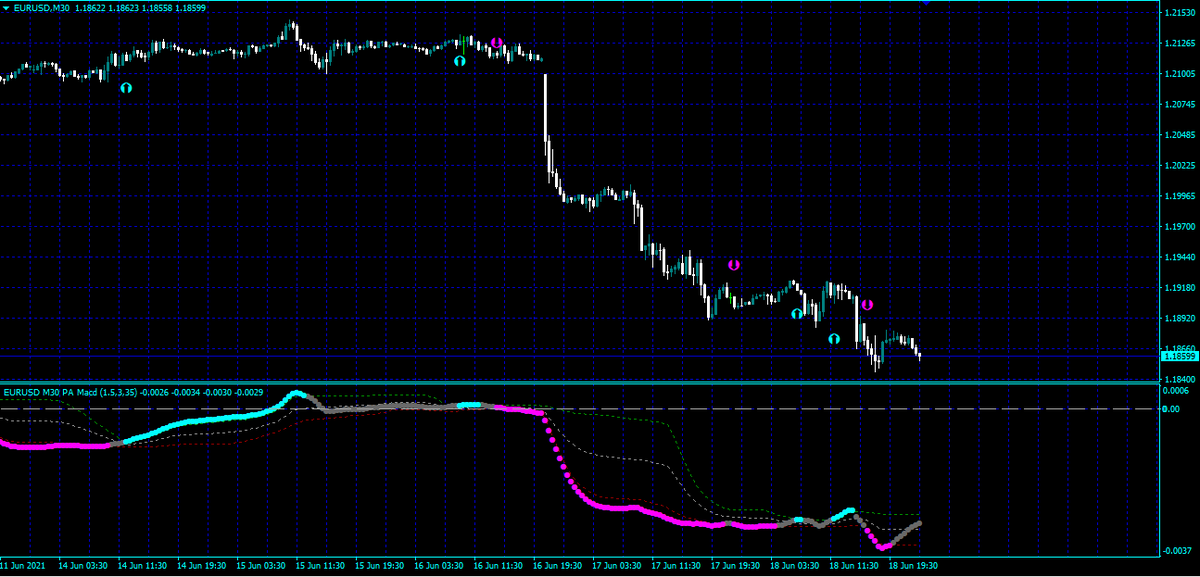Click price scale value 1.21530
The height and width of the screenshot is (577, 1200).
[1179, 12]
